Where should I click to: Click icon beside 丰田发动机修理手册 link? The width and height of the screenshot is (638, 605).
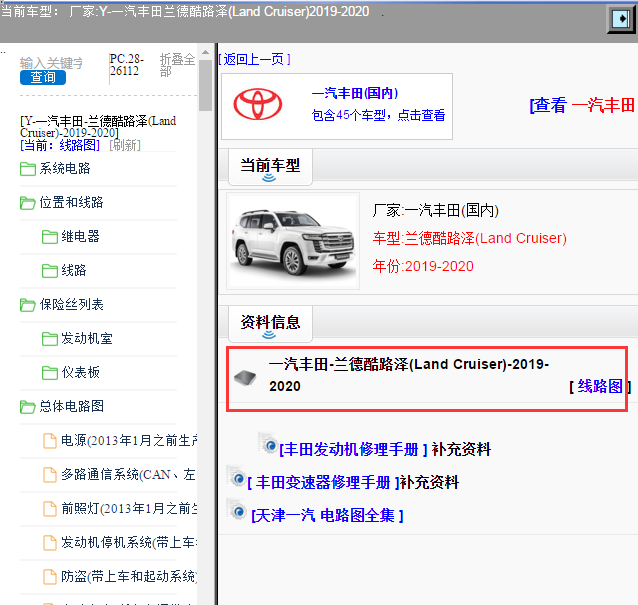pos(268,444)
